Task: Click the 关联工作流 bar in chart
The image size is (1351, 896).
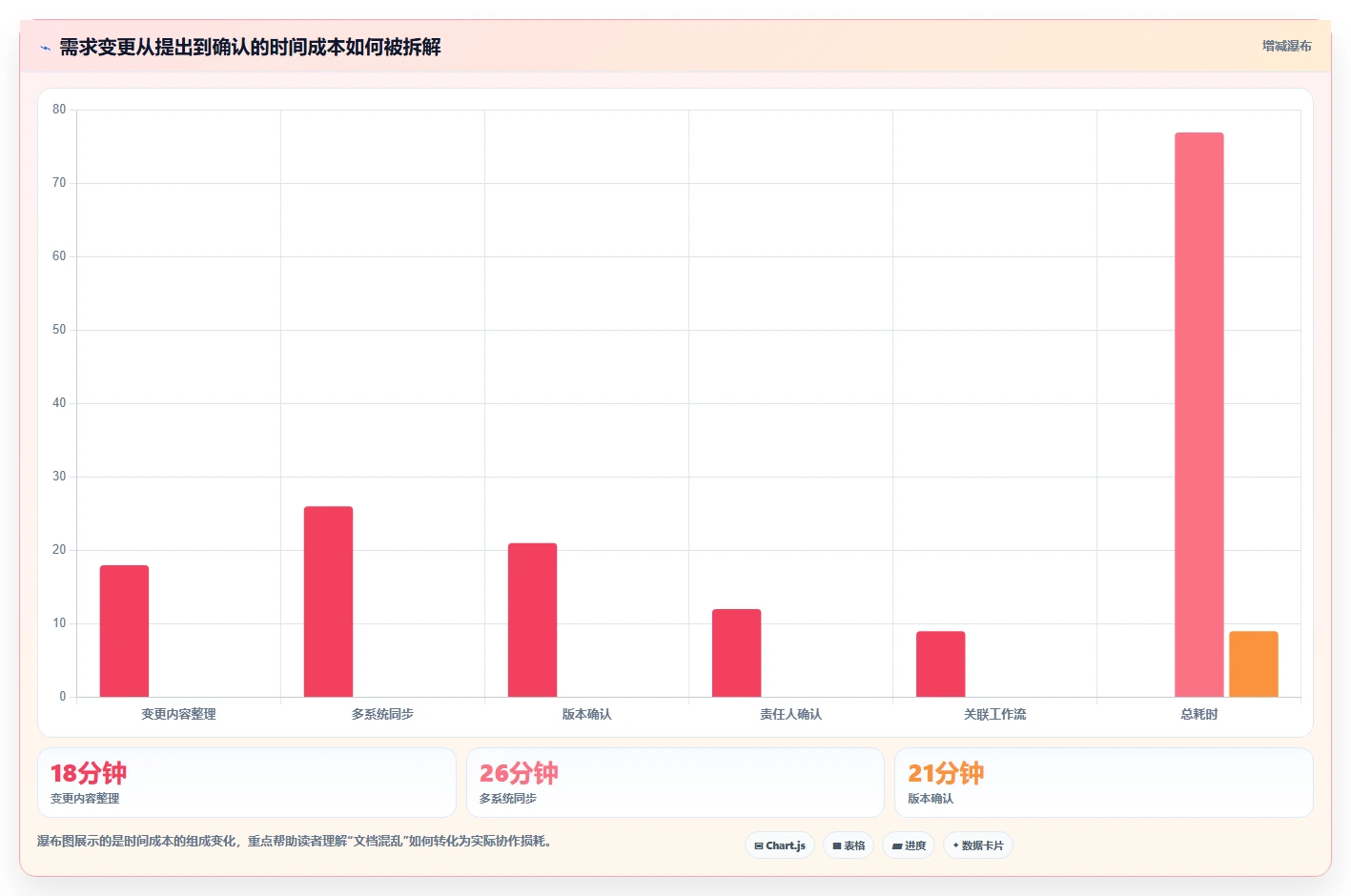Action: click(x=940, y=663)
